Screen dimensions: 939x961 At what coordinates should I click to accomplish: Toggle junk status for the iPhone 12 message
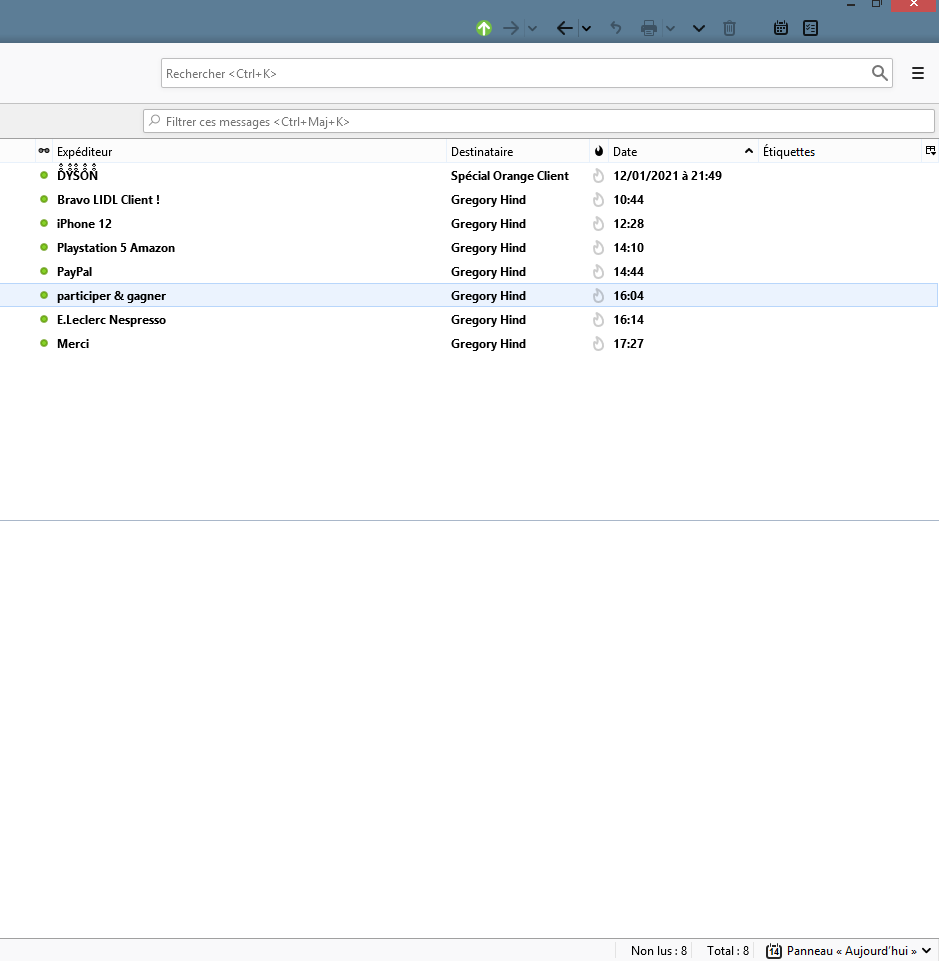(599, 224)
